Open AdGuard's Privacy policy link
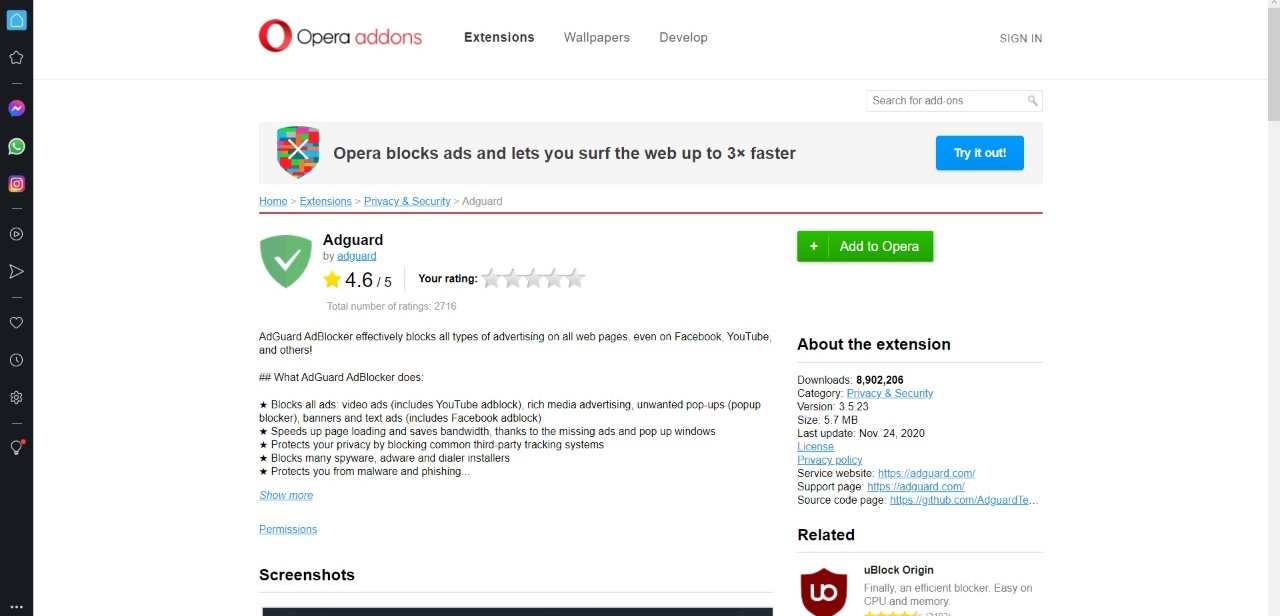Screen dimensions: 1280x616 pos(829,459)
